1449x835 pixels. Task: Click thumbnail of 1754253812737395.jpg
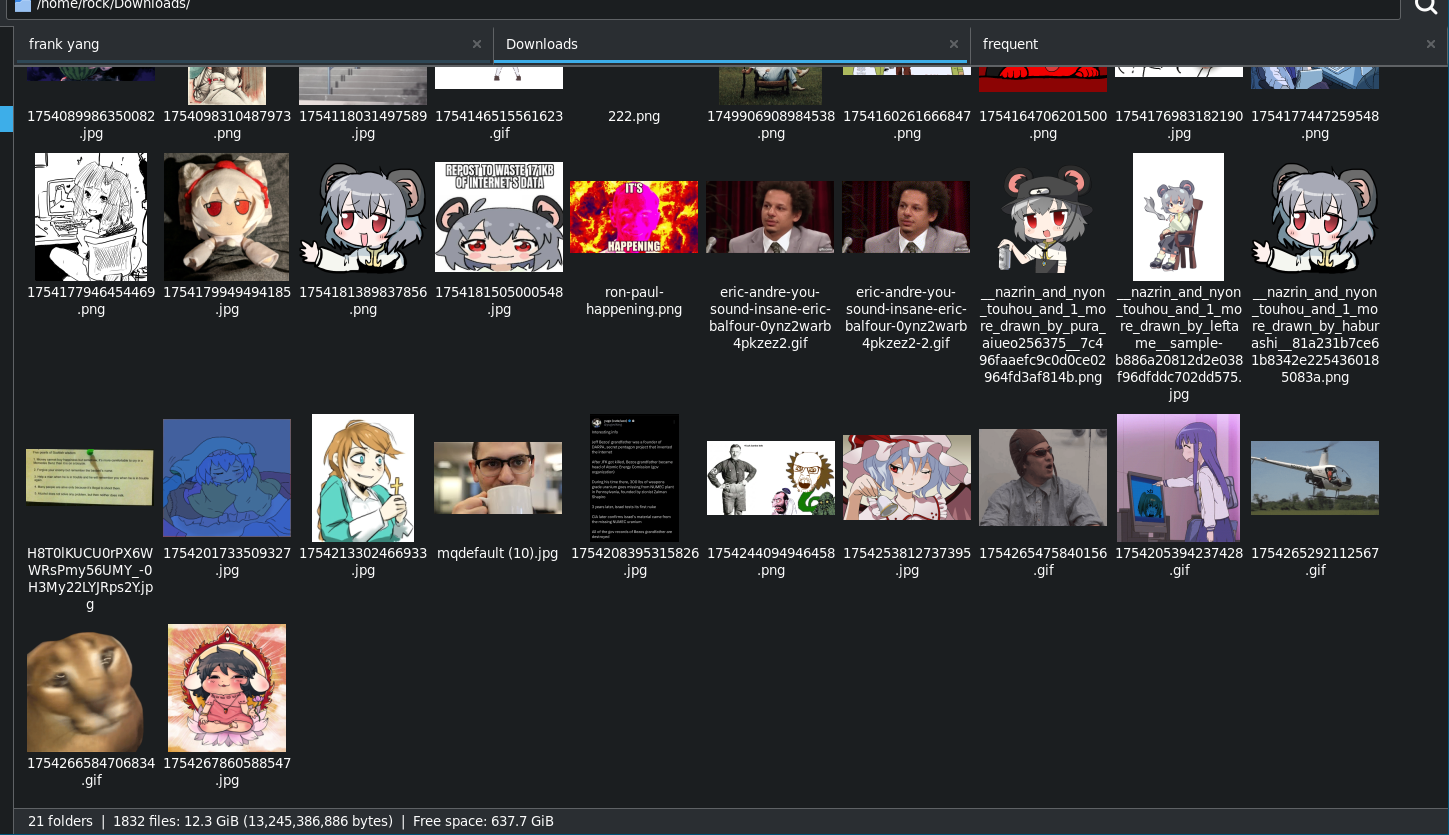pos(907,478)
